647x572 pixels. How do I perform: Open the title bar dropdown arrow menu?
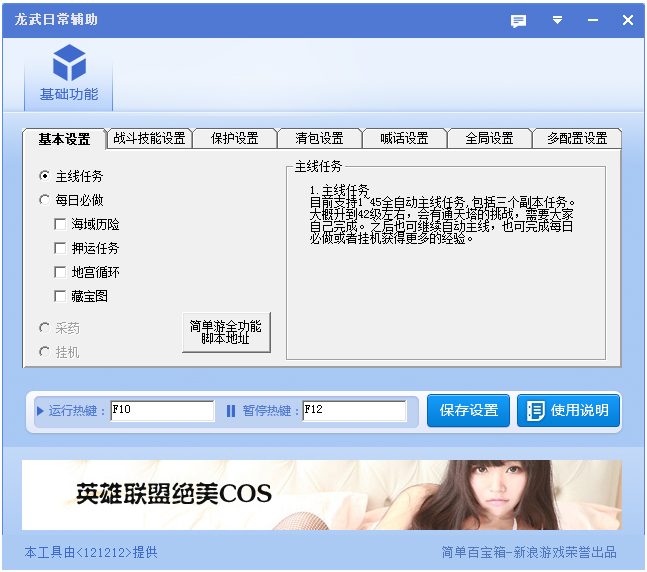coord(557,20)
